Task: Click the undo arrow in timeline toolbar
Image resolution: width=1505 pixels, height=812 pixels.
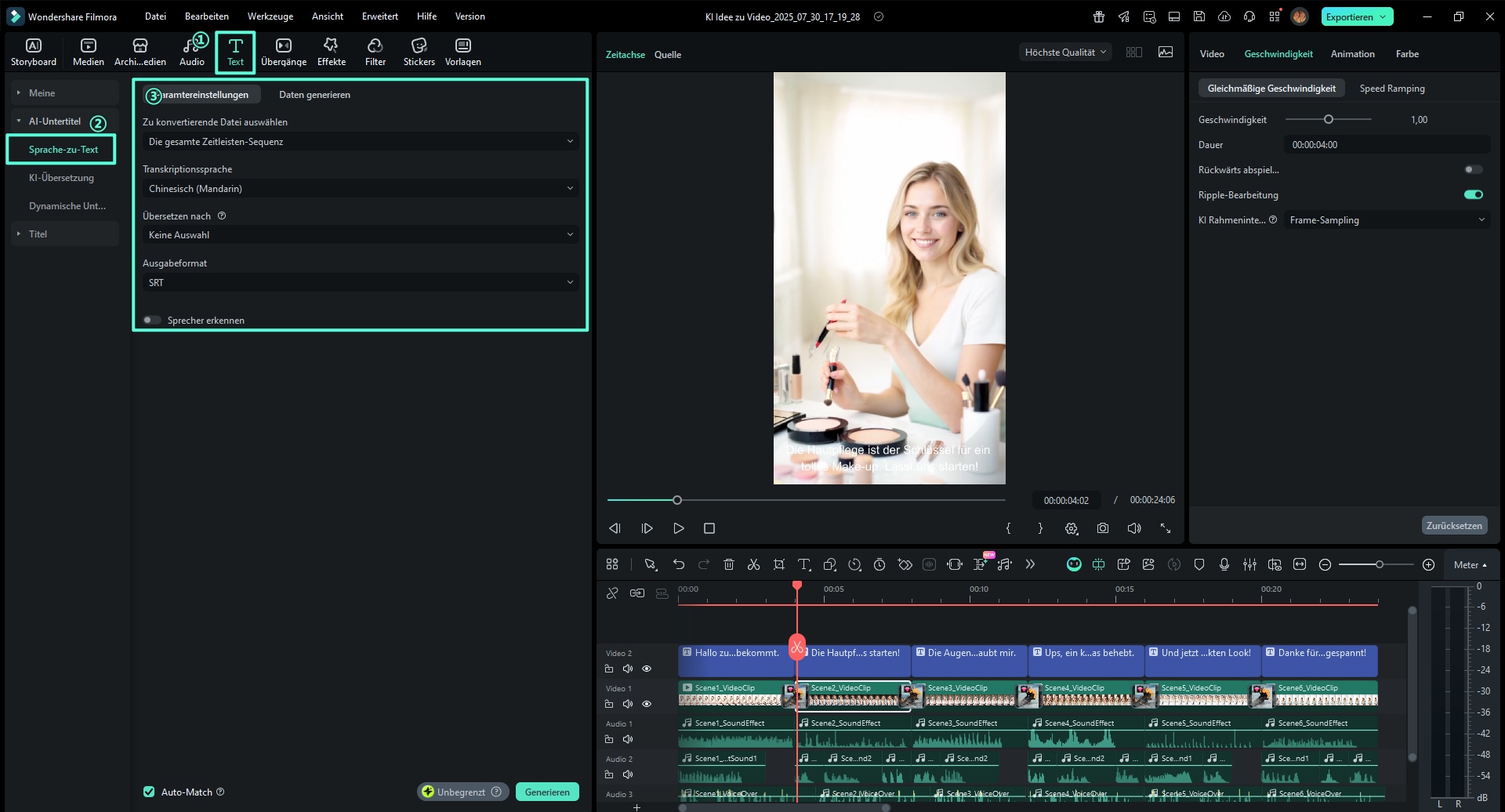Action: click(678, 564)
